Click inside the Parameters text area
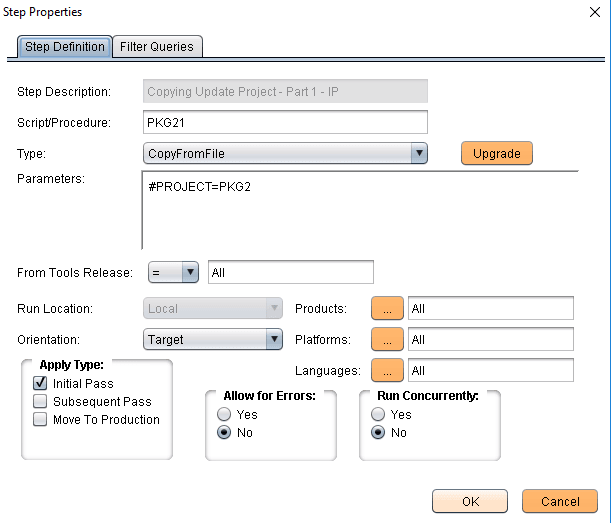611x523 pixels. click(360, 210)
